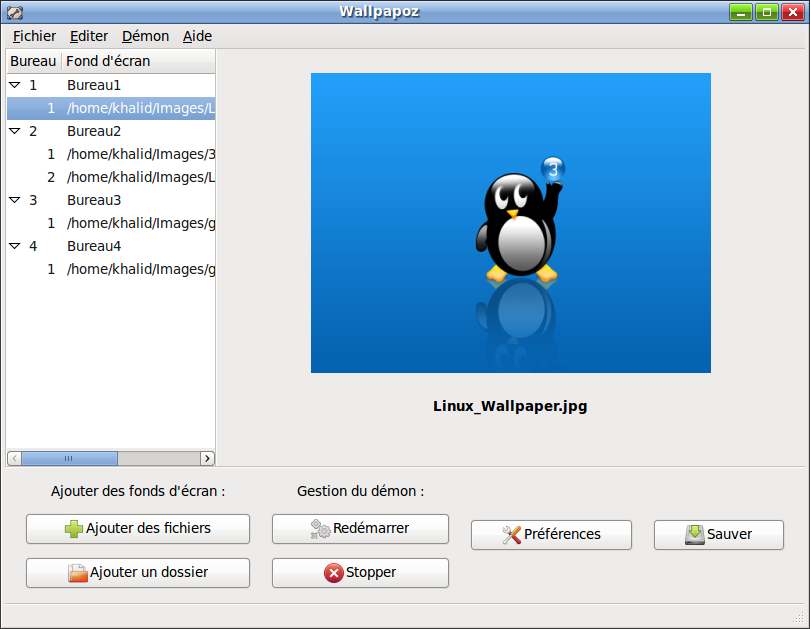Click the tools icon on Préférences
This screenshot has width=810, height=629.
(511, 534)
